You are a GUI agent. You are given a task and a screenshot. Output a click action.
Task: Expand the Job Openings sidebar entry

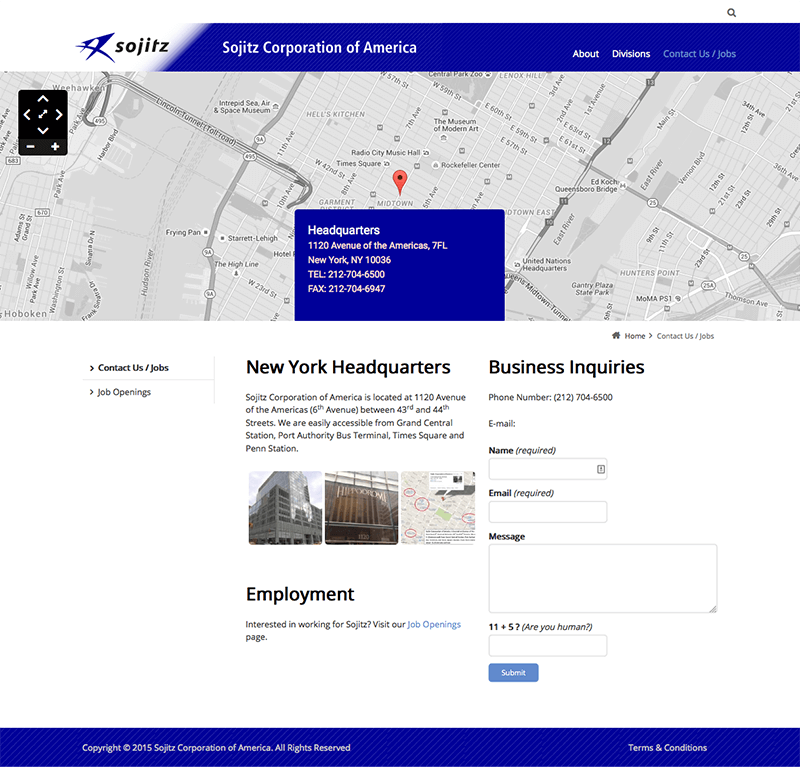click(x=122, y=391)
